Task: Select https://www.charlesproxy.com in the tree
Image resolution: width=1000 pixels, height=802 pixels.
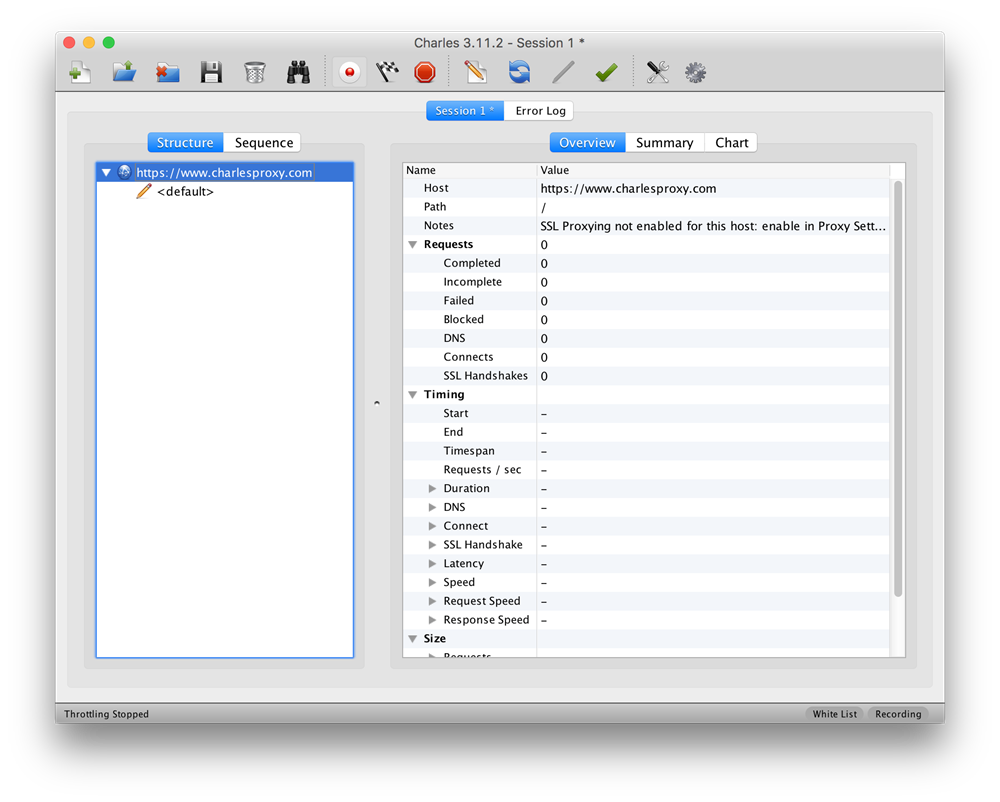Action: point(224,172)
